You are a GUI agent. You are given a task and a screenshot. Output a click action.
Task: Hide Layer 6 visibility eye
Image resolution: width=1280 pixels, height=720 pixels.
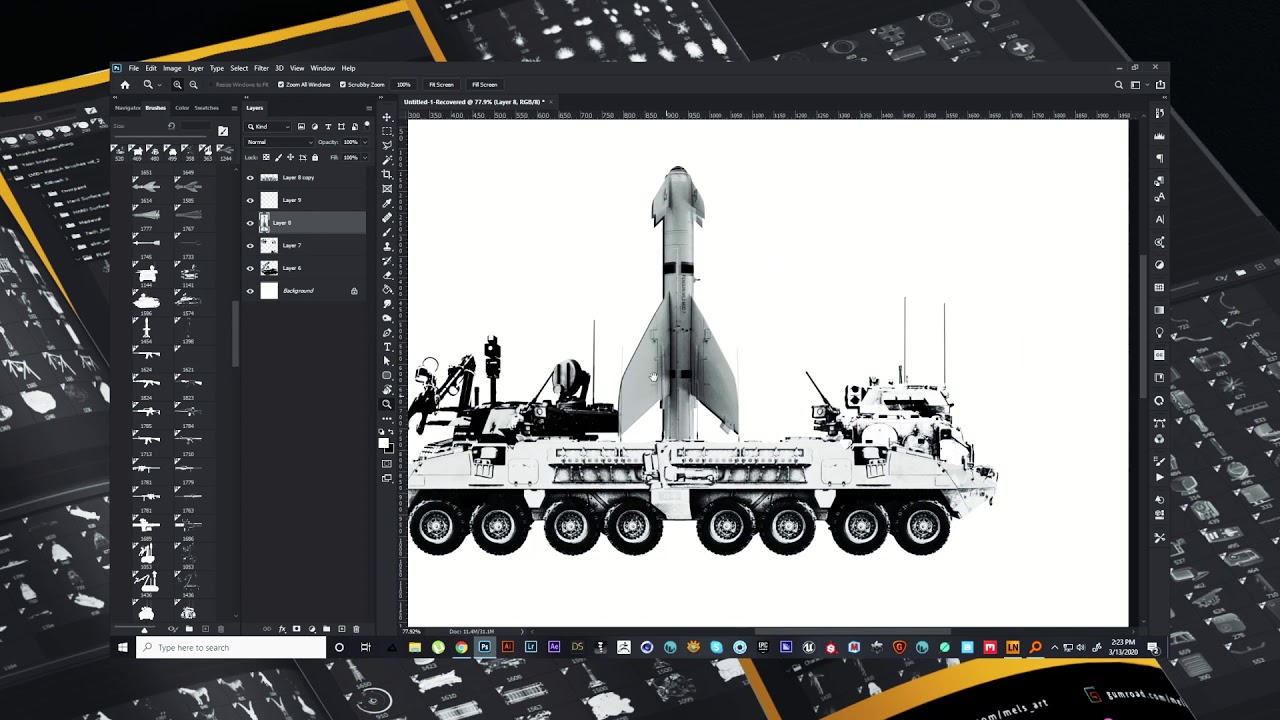click(x=250, y=268)
